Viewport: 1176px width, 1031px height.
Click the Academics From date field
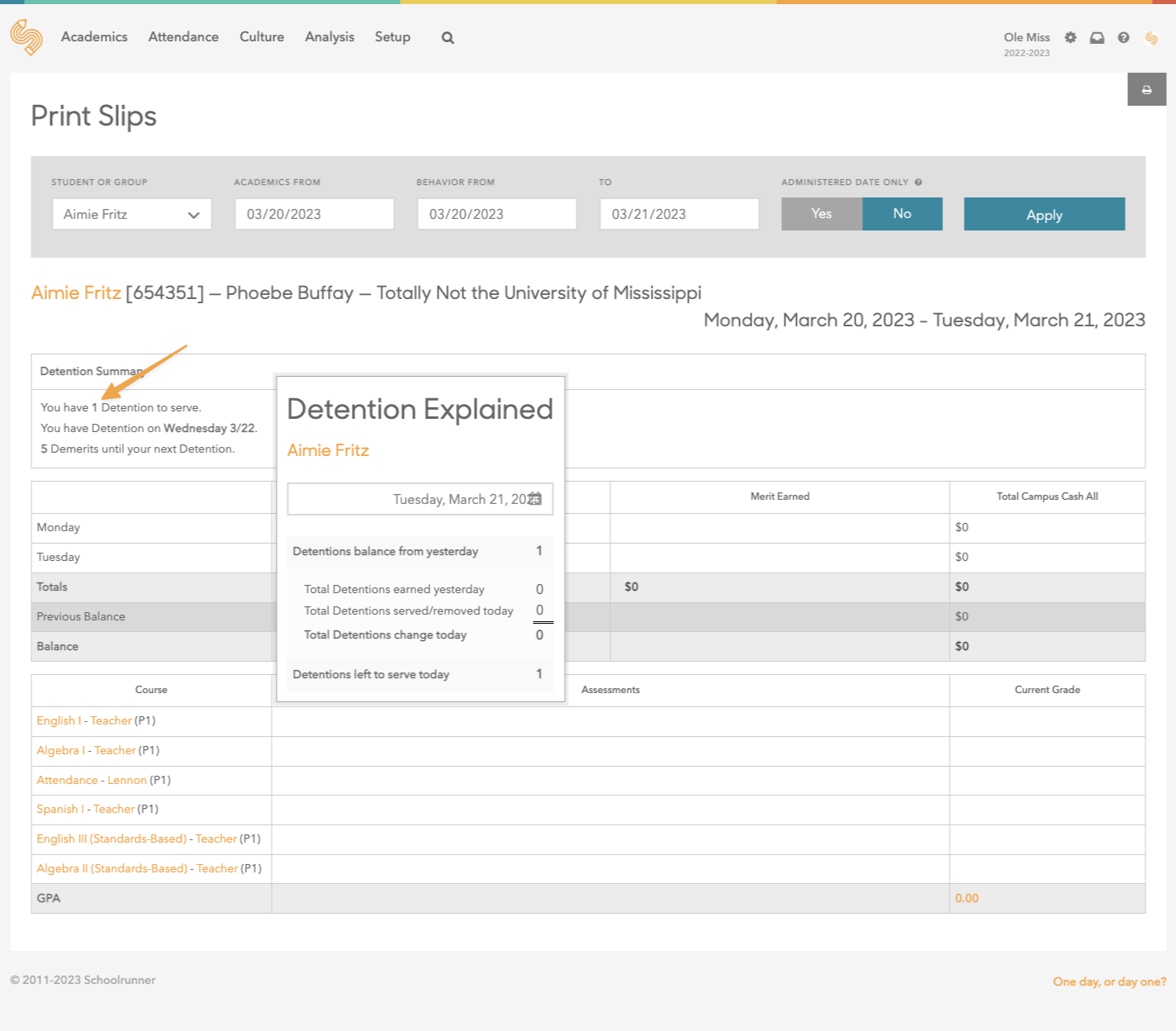[314, 214]
